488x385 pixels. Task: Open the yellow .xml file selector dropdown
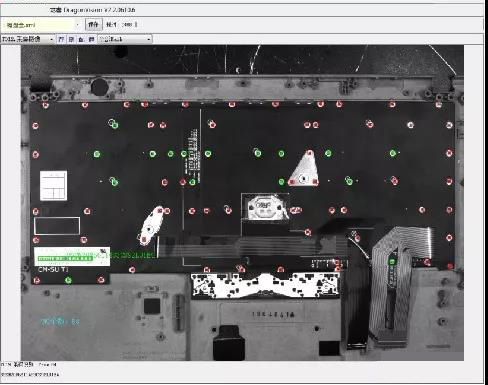coord(42,25)
